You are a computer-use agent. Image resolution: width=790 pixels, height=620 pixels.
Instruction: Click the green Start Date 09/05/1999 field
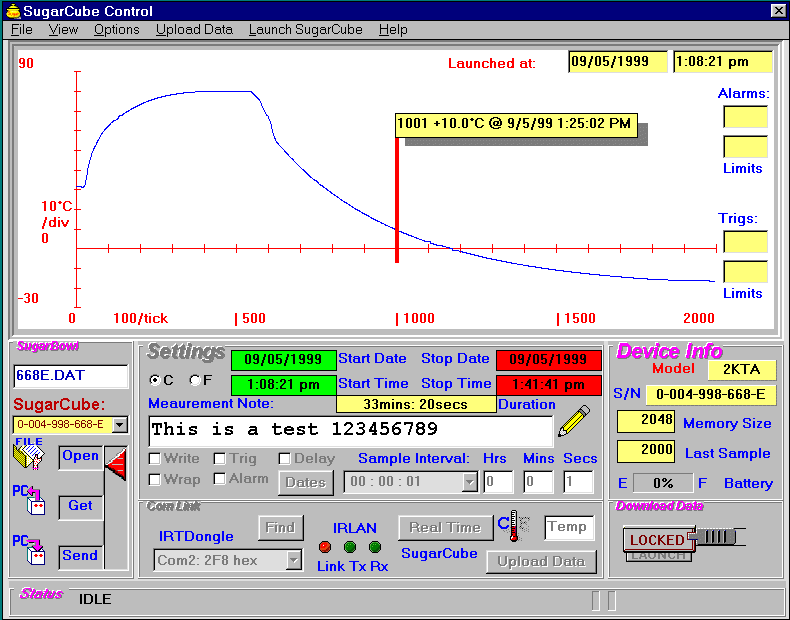click(284, 360)
